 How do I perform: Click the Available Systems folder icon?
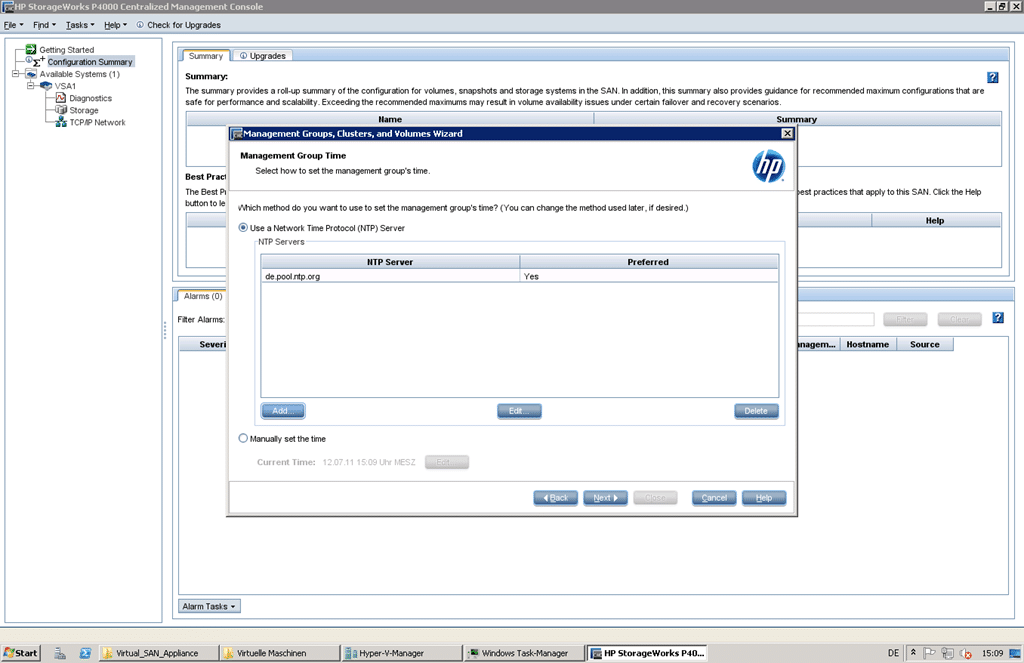coord(31,74)
